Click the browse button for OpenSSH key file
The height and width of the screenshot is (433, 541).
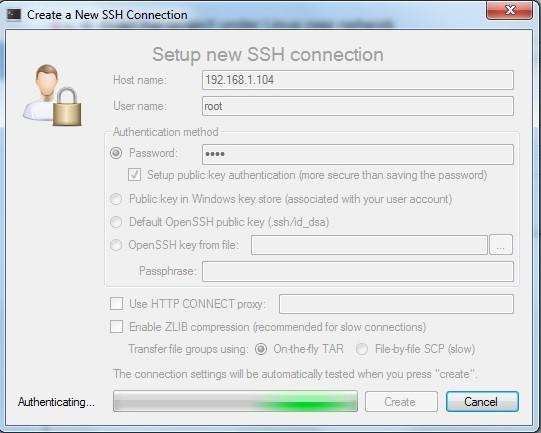[501, 245]
